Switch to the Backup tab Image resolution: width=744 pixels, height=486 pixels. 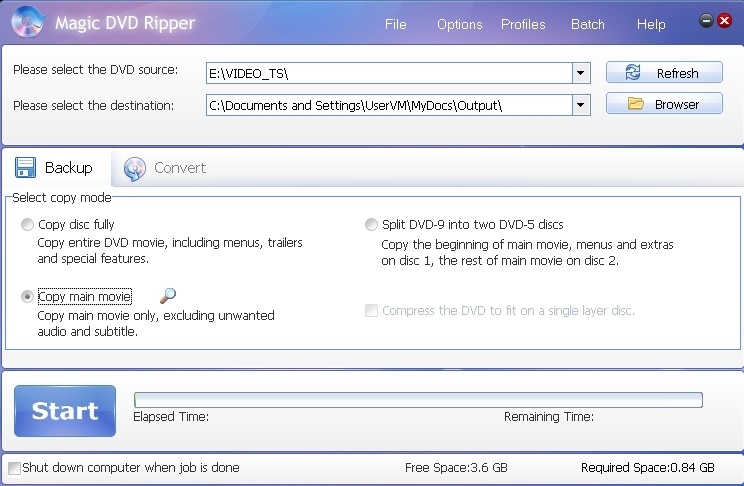(x=56, y=168)
